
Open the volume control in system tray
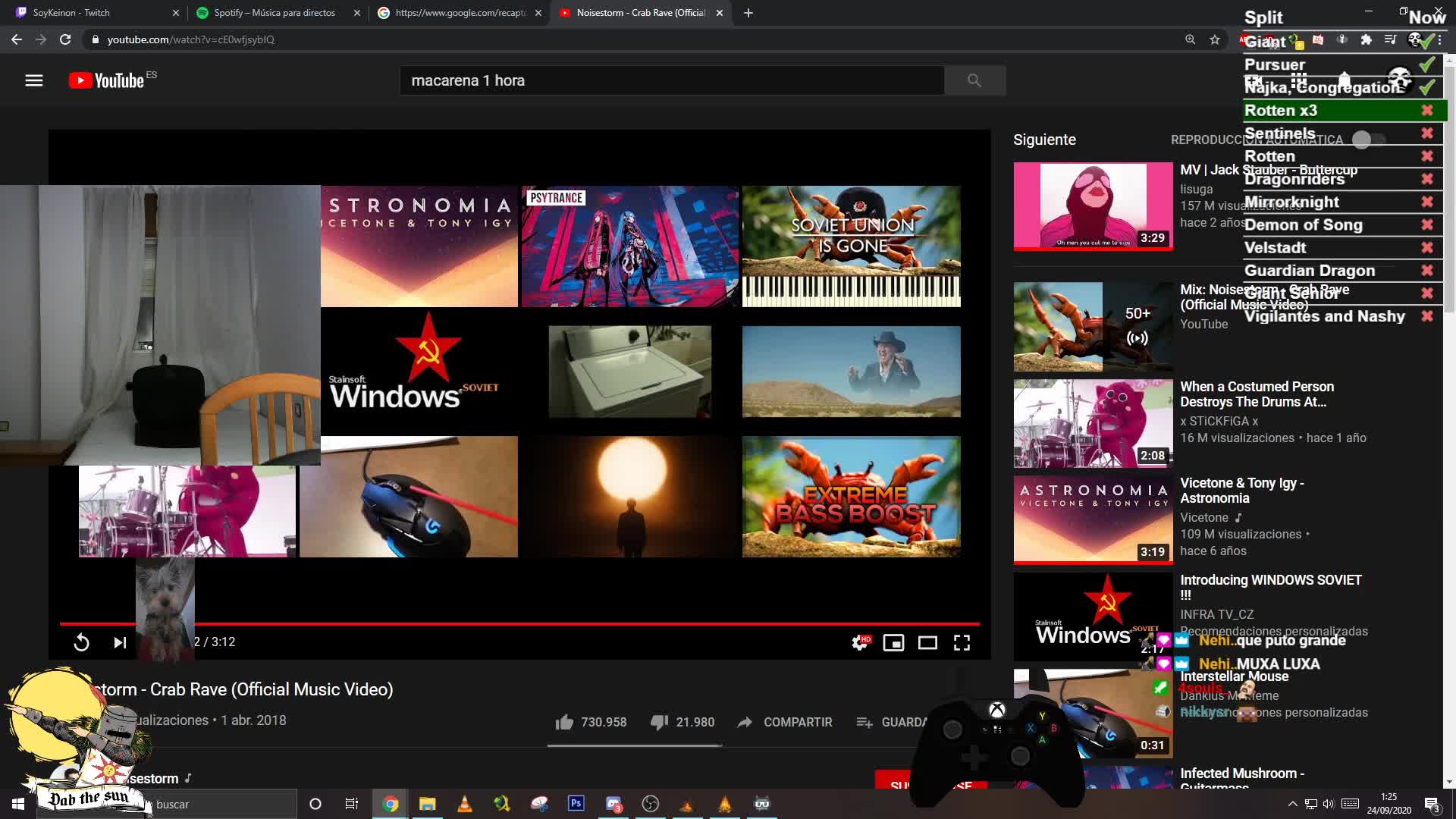point(1329,804)
